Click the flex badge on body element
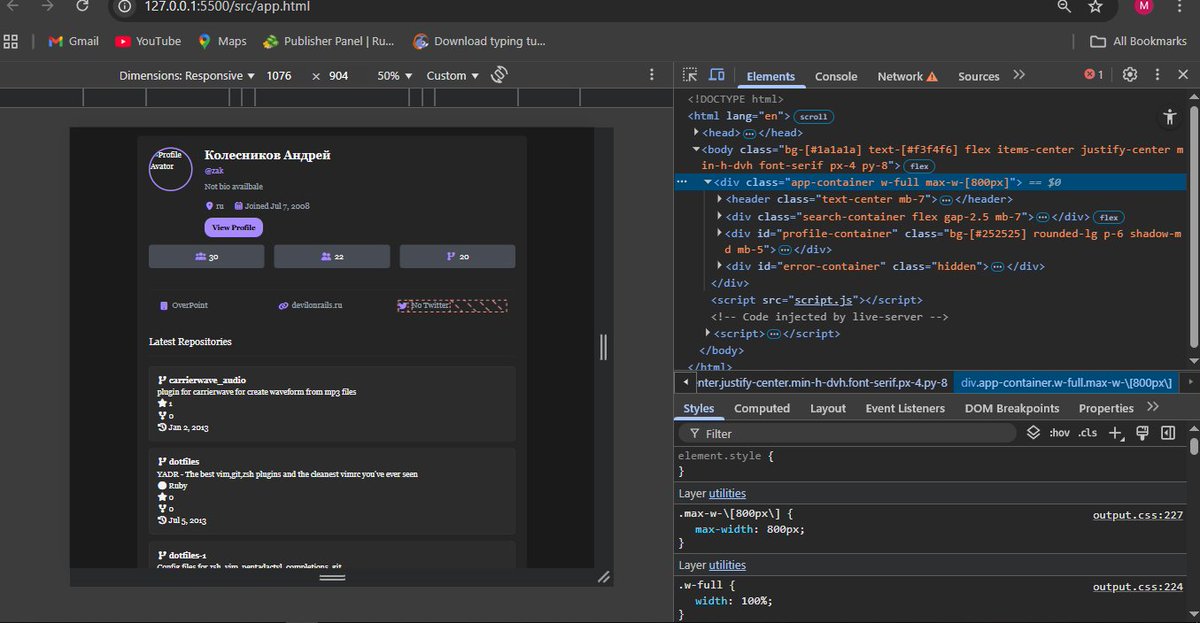Viewport: 1200px width, 623px height. (x=919, y=166)
